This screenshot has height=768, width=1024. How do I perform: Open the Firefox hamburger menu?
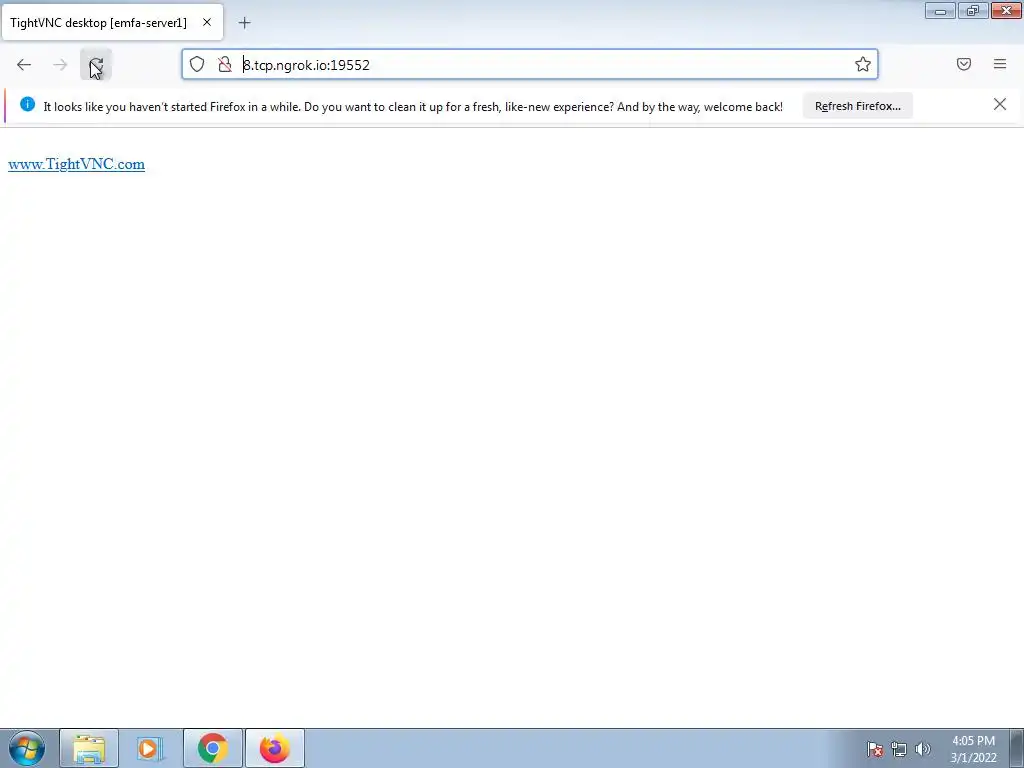[1000, 64]
